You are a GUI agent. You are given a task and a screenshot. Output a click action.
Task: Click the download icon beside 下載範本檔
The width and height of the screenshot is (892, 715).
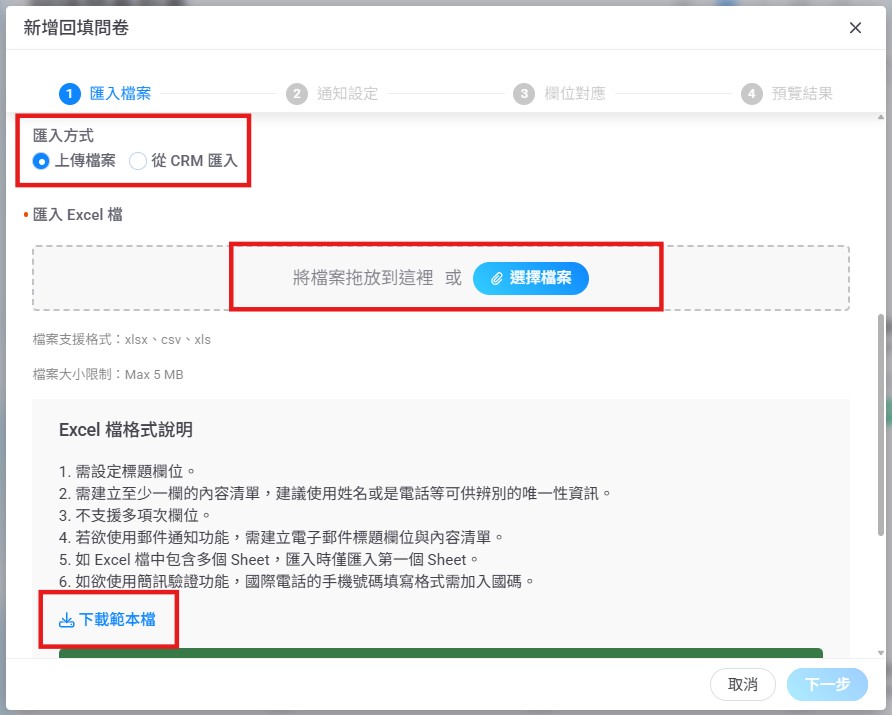(67, 620)
